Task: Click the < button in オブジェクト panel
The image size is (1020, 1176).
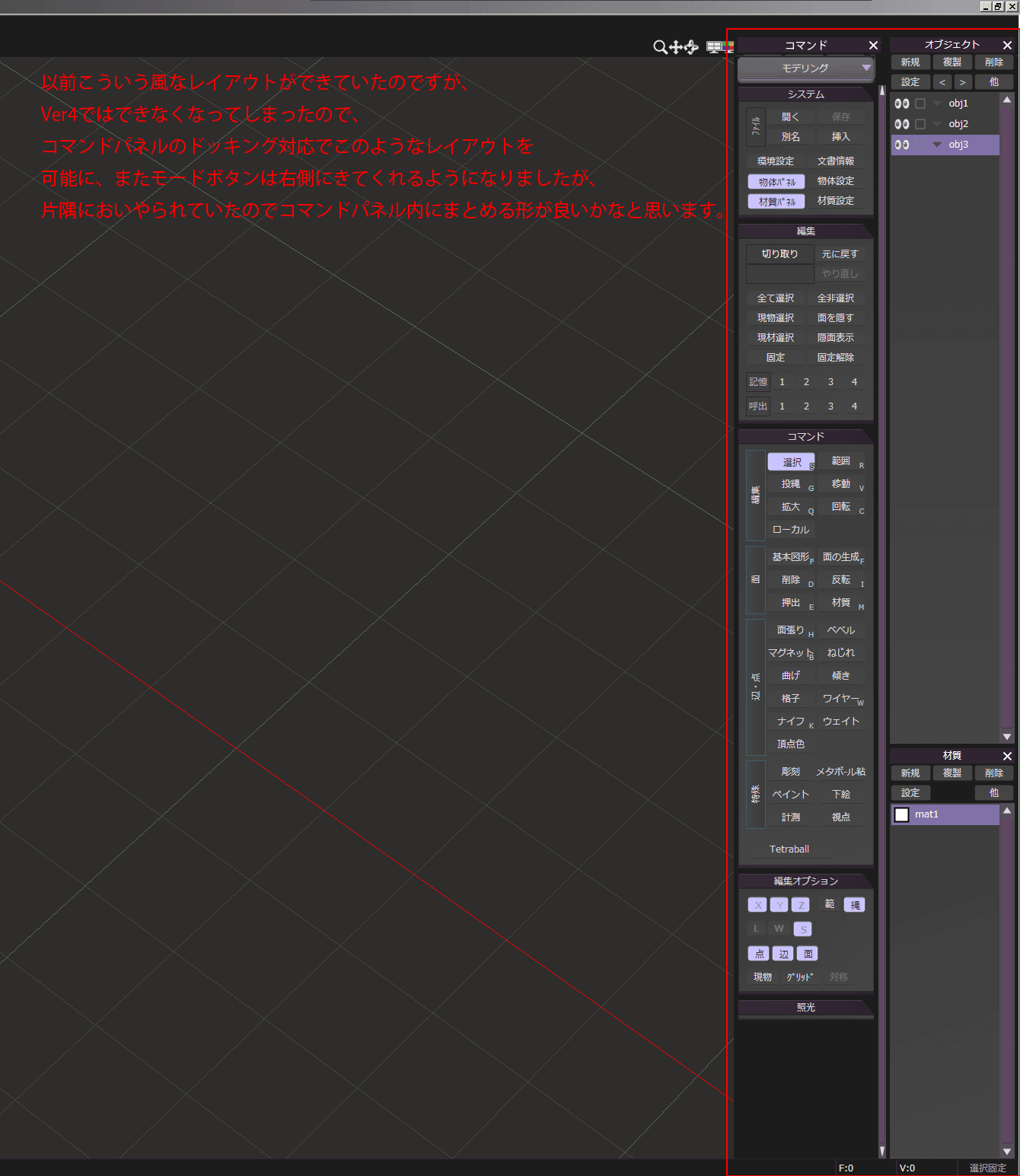Action: click(942, 82)
